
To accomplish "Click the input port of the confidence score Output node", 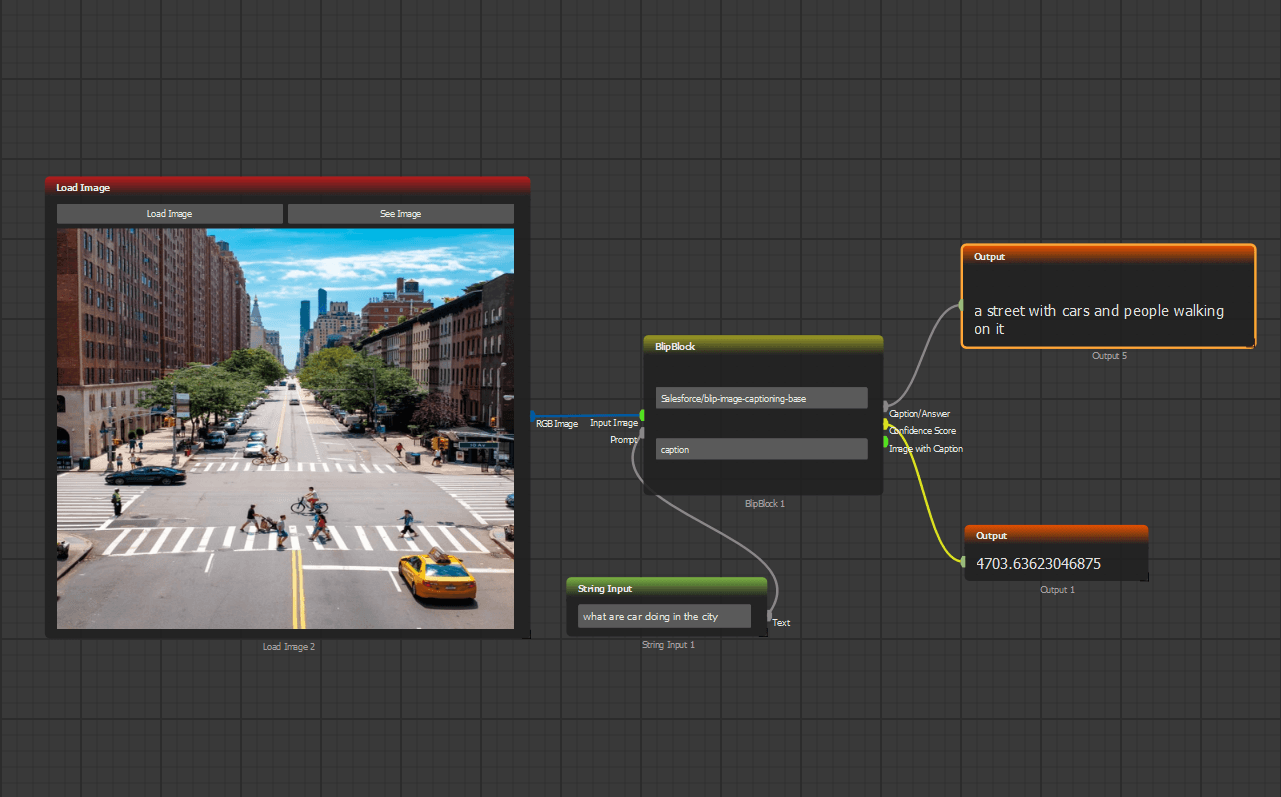I will coord(964,562).
